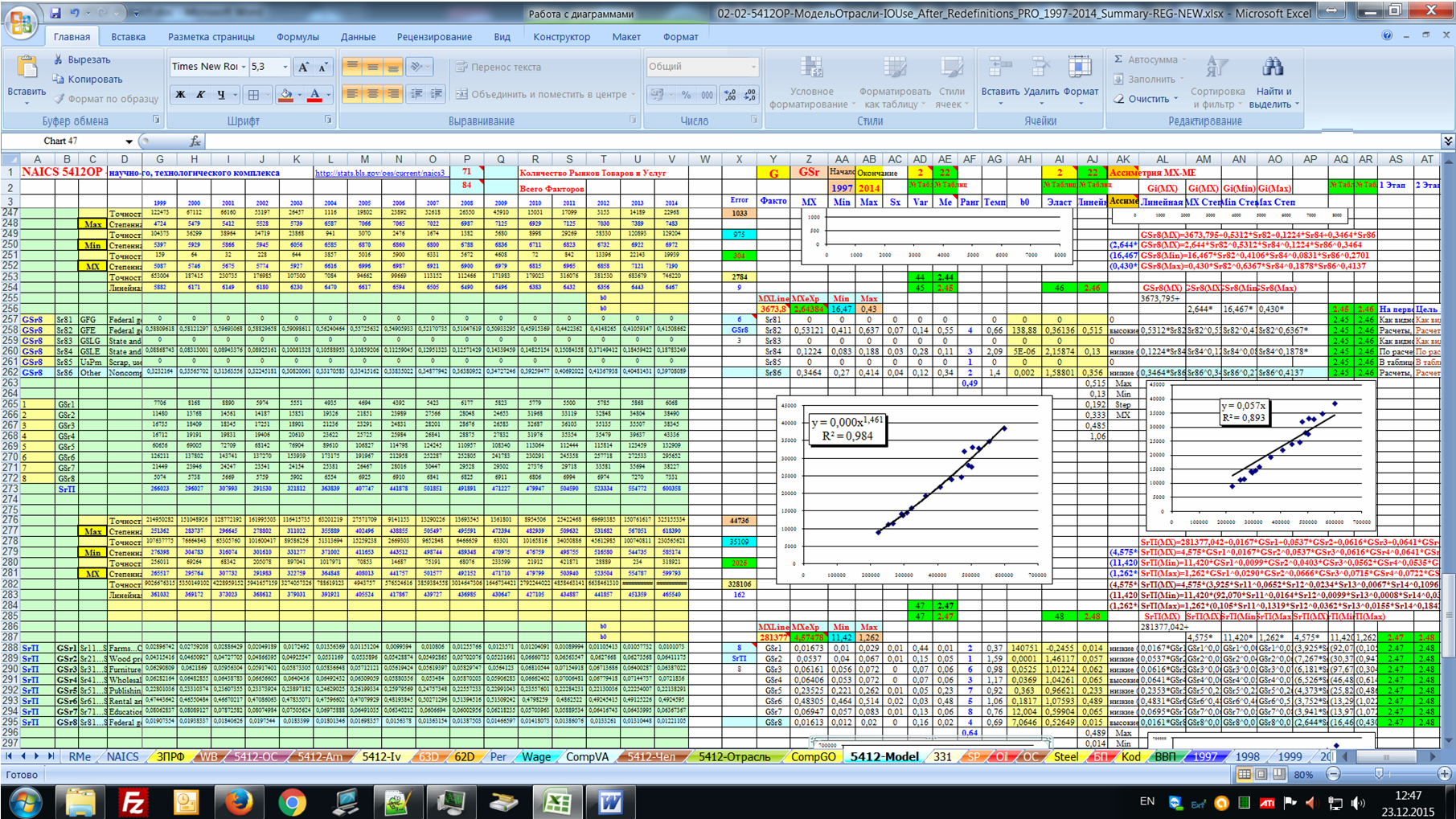Image resolution: width=1456 pixels, height=819 pixels.
Task: Switch to the Формулы ribbon tab
Action: pyautogui.click(x=297, y=37)
